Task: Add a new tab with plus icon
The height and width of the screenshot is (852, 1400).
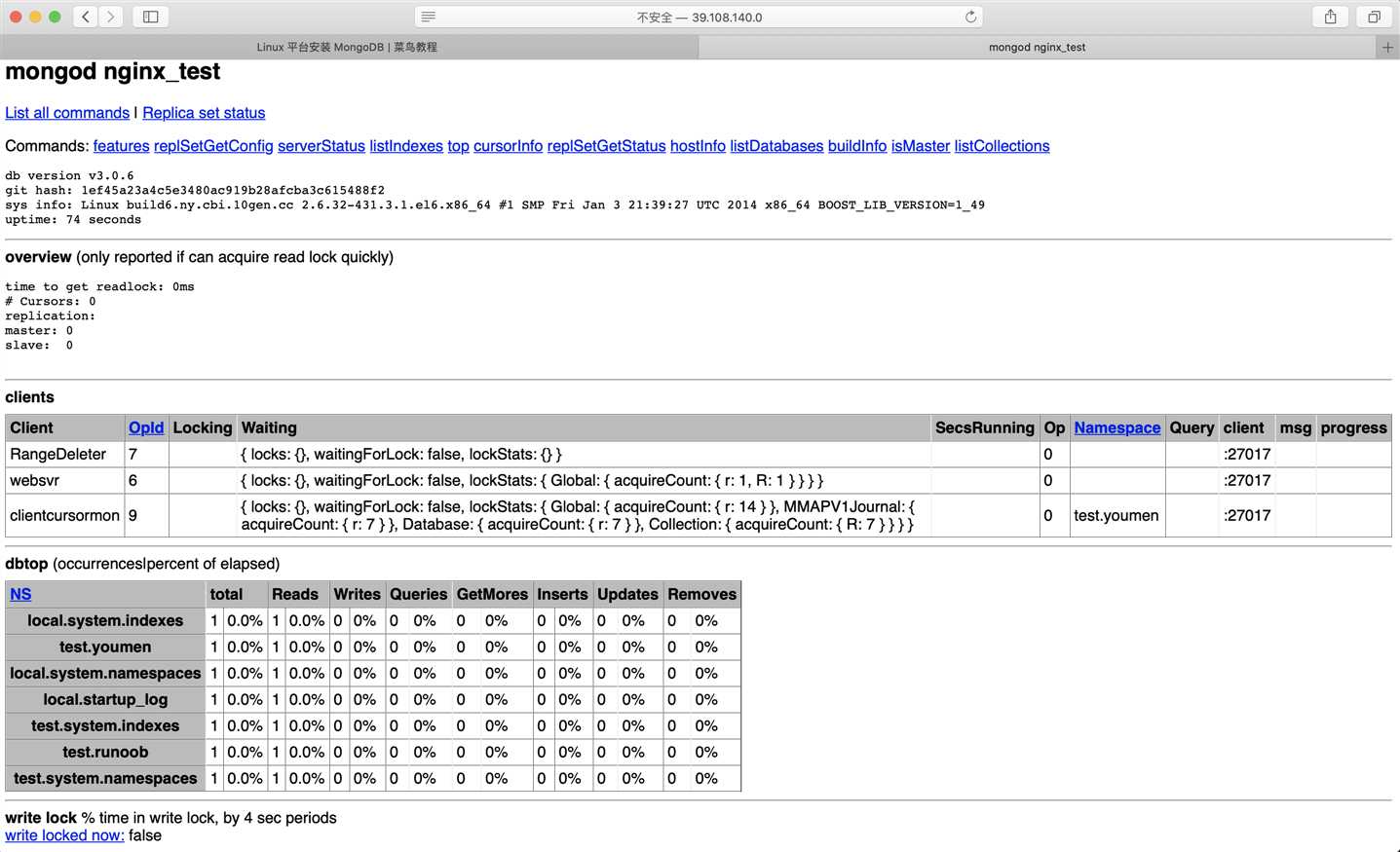Action: point(1387,47)
